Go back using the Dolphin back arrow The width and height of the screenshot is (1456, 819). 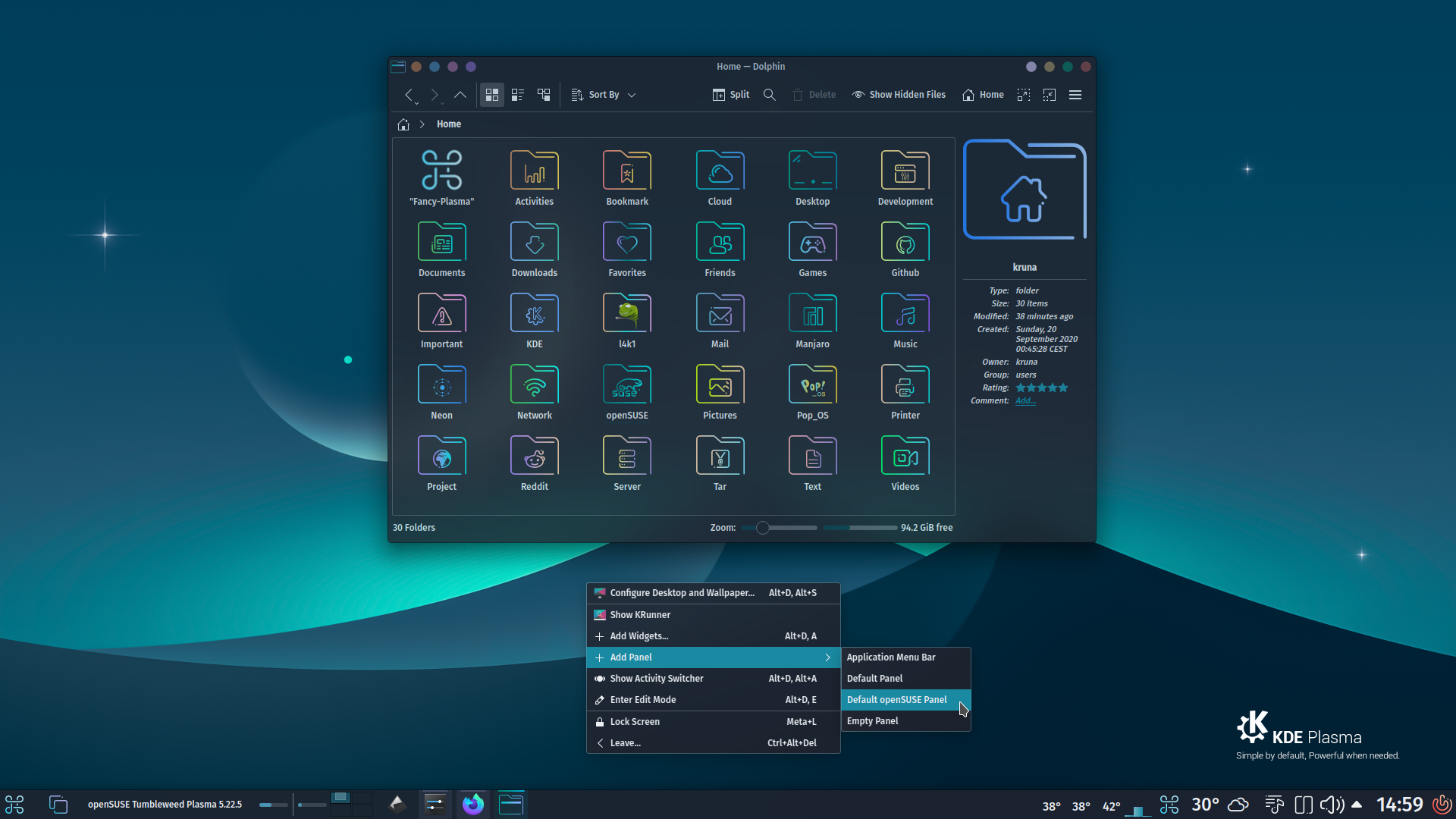pyautogui.click(x=409, y=95)
